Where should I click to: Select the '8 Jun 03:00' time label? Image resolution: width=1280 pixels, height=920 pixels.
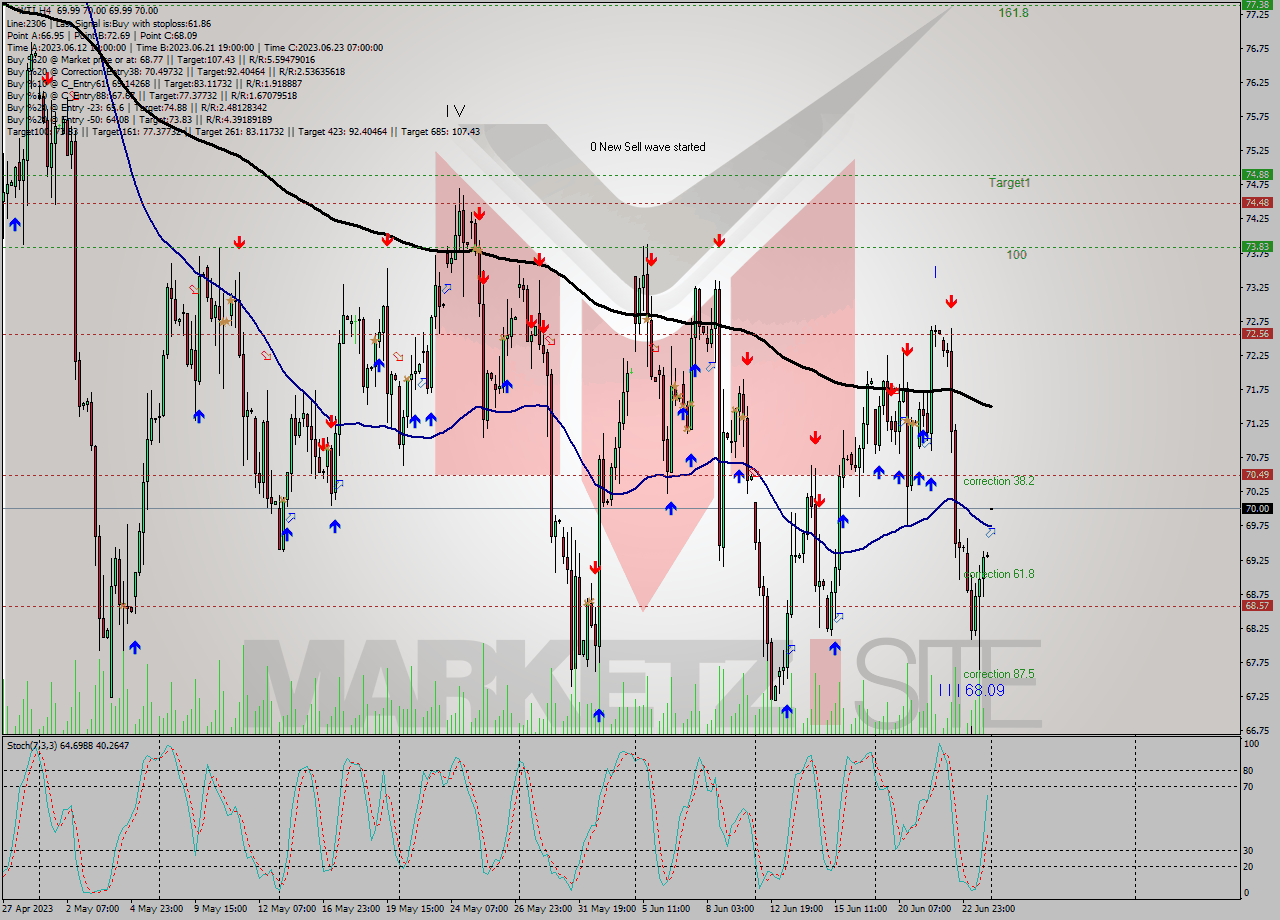[x=732, y=909]
